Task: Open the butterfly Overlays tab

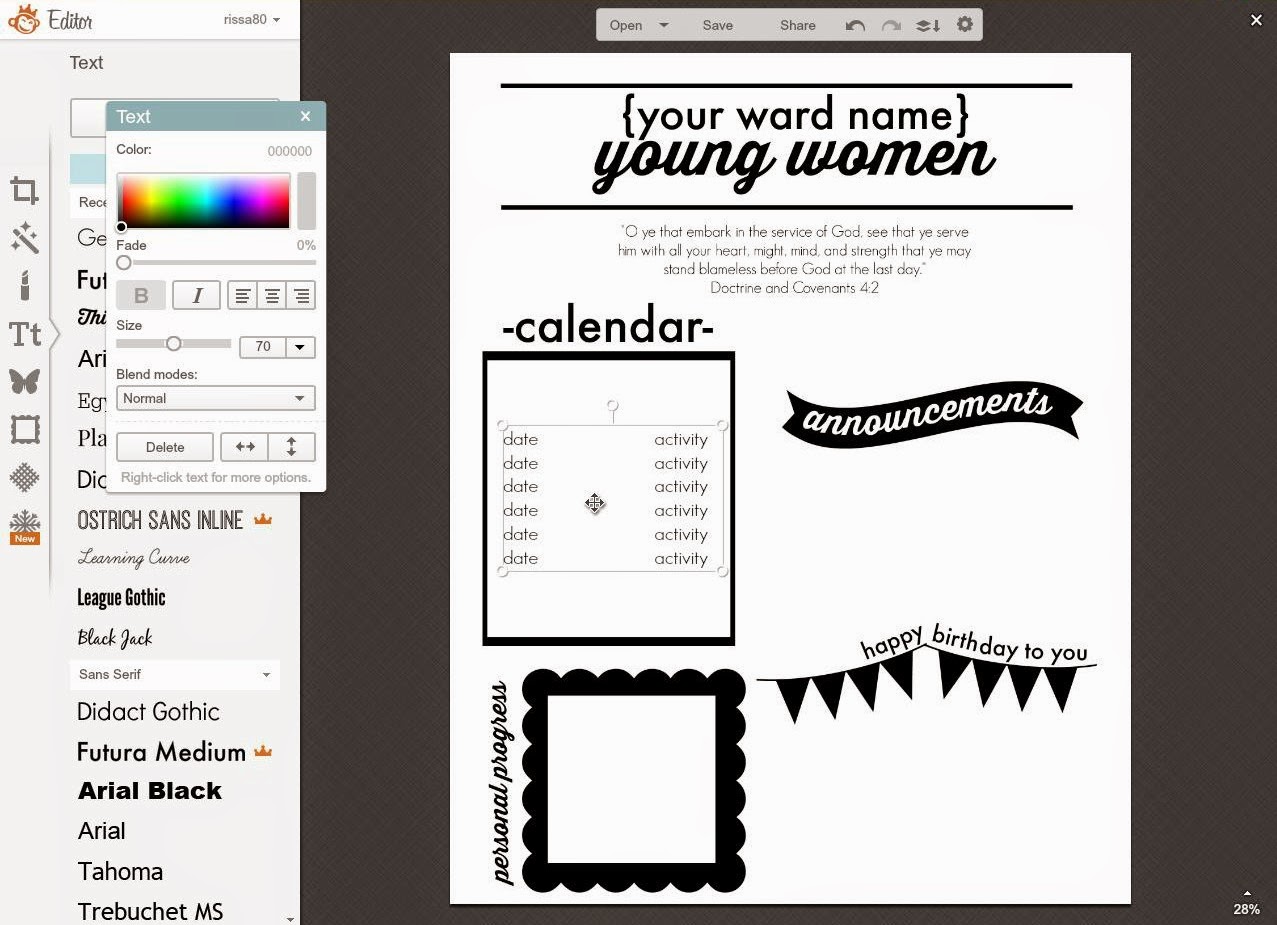Action: click(25, 382)
